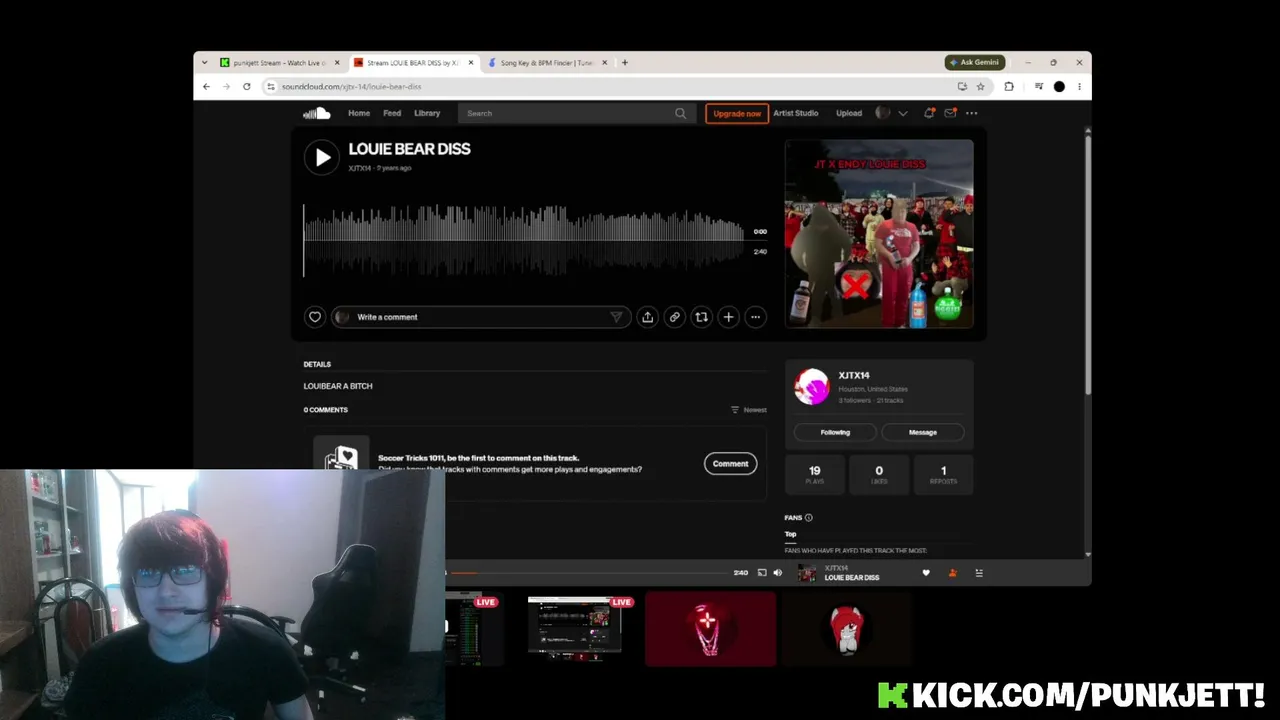This screenshot has width=1280, height=720.
Task: Show fans info tooltip icon
Action: tap(809, 518)
